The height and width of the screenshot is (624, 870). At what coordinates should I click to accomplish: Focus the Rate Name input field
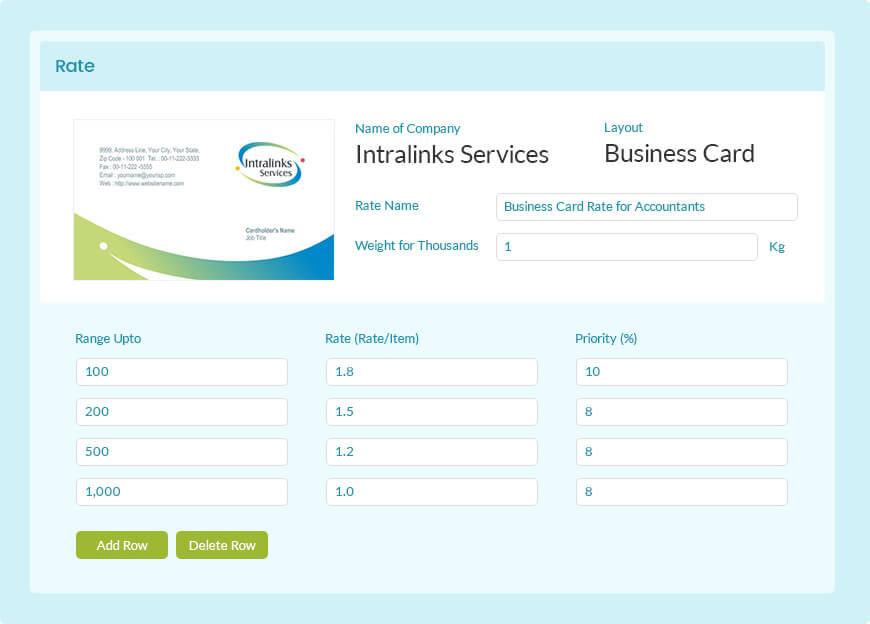pyautogui.click(x=647, y=207)
